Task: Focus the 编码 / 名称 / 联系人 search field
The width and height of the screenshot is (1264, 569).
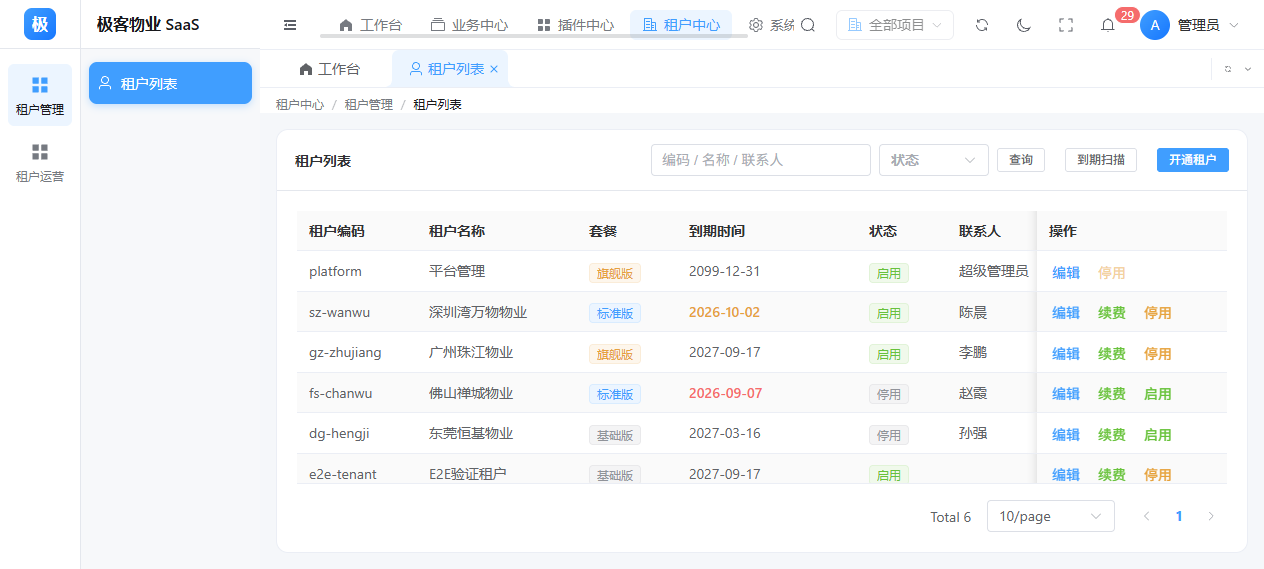Action: point(761,160)
